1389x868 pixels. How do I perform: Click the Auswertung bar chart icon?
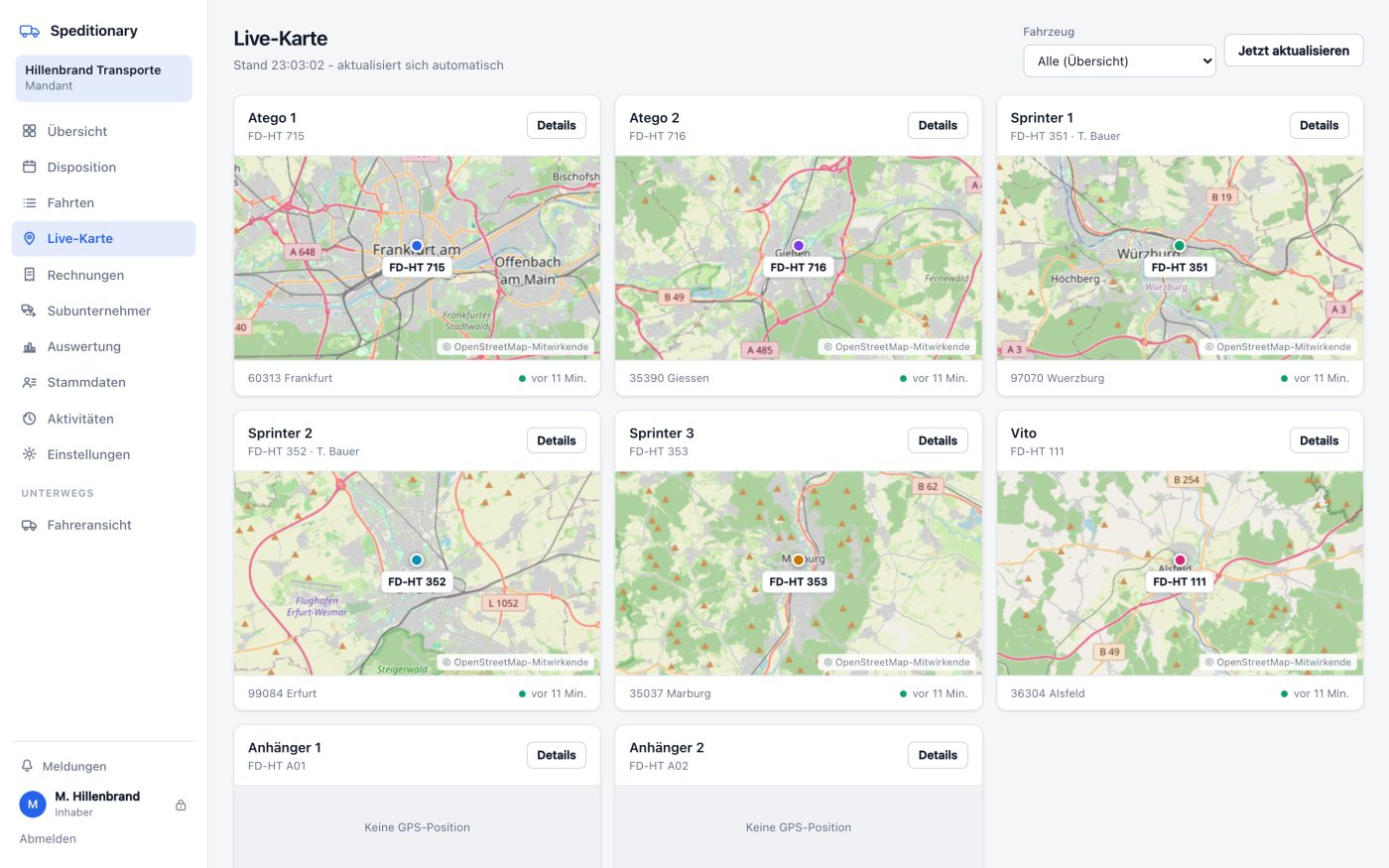30,346
